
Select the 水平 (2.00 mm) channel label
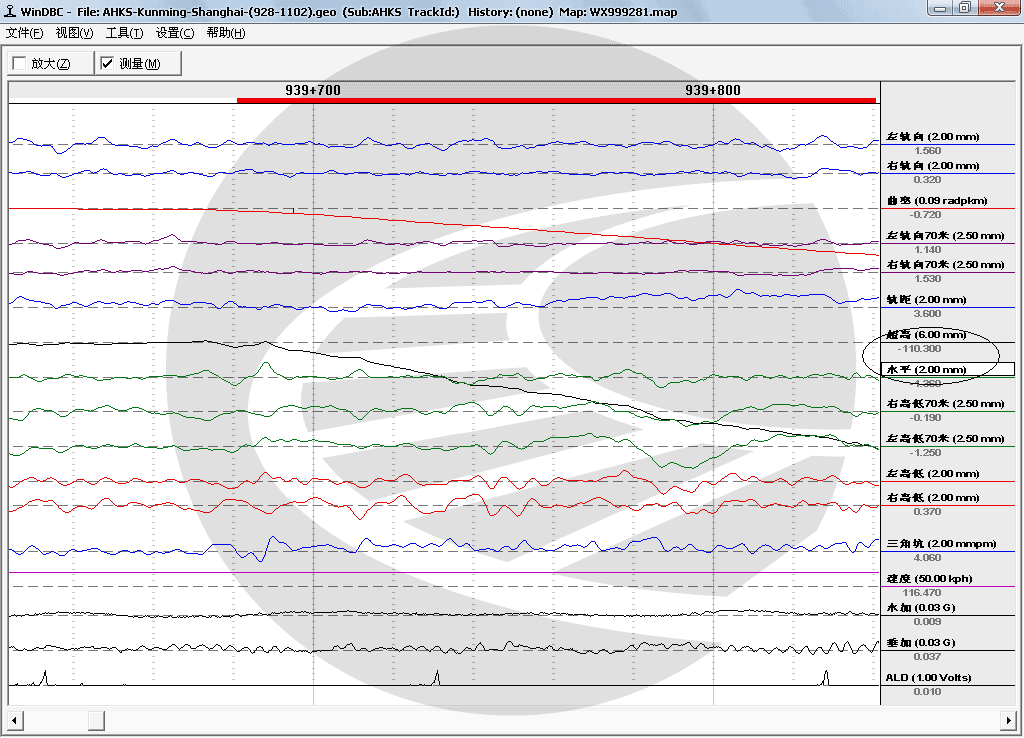point(948,370)
